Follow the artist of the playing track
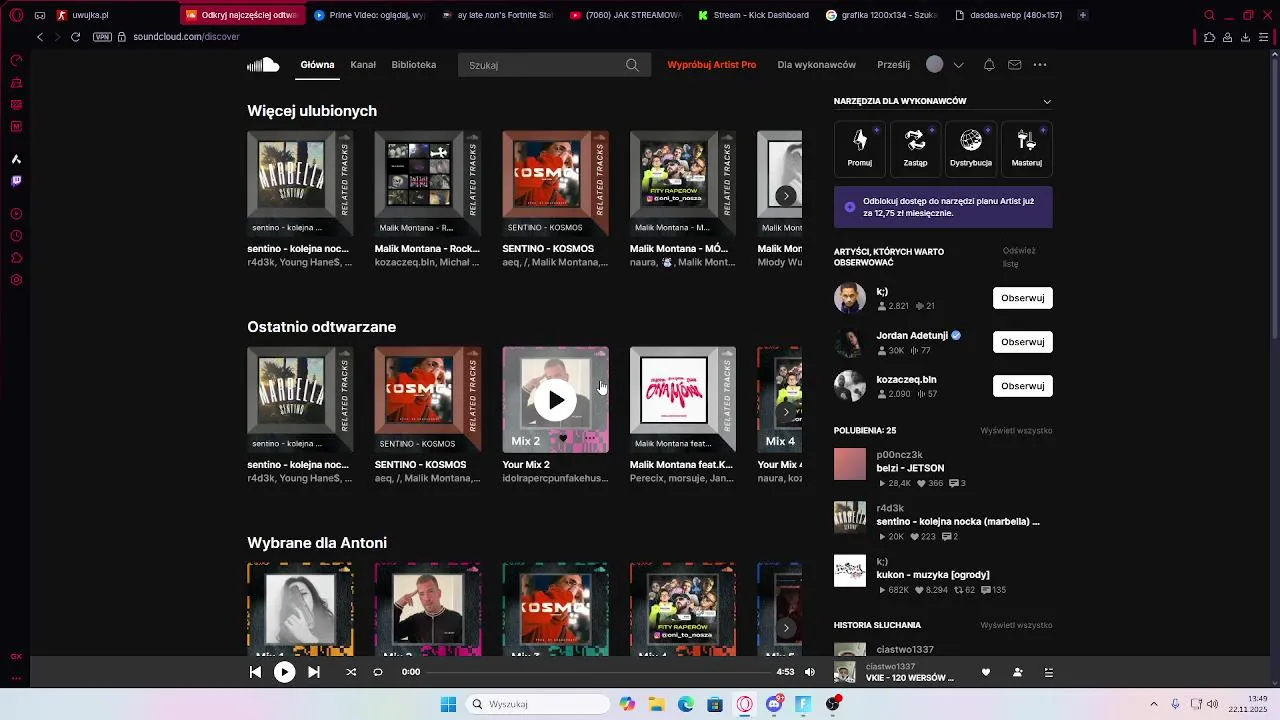The height and width of the screenshot is (720, 1280). 1018,672
